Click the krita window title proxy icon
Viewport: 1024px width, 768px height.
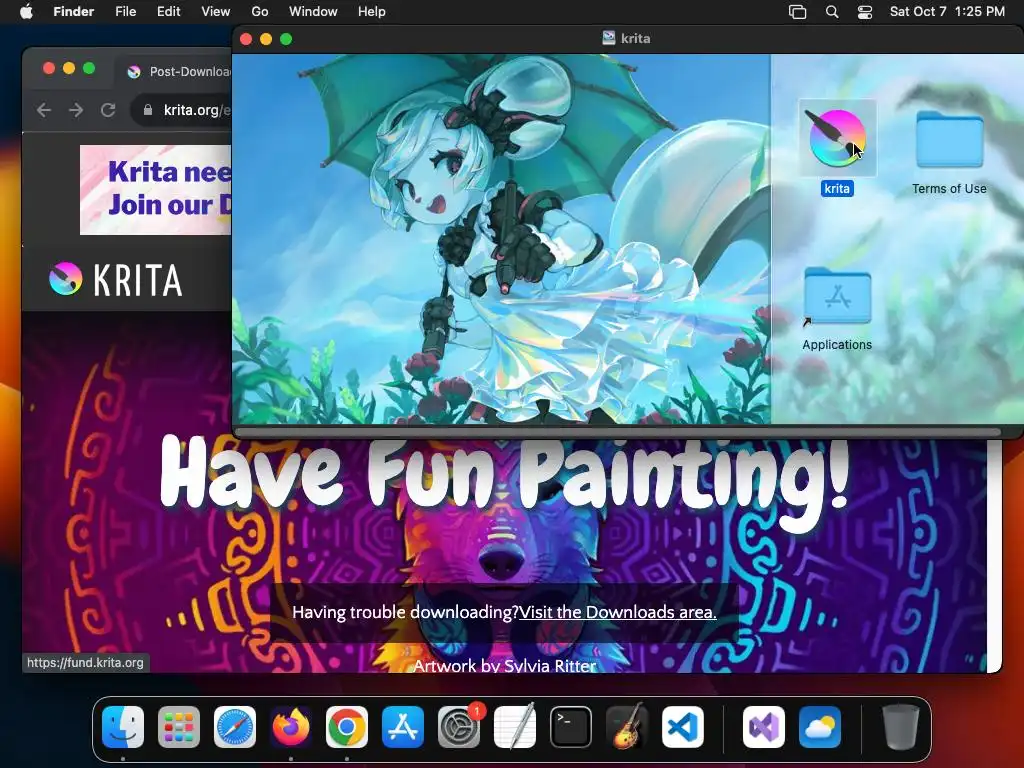[x=608, y=38]
